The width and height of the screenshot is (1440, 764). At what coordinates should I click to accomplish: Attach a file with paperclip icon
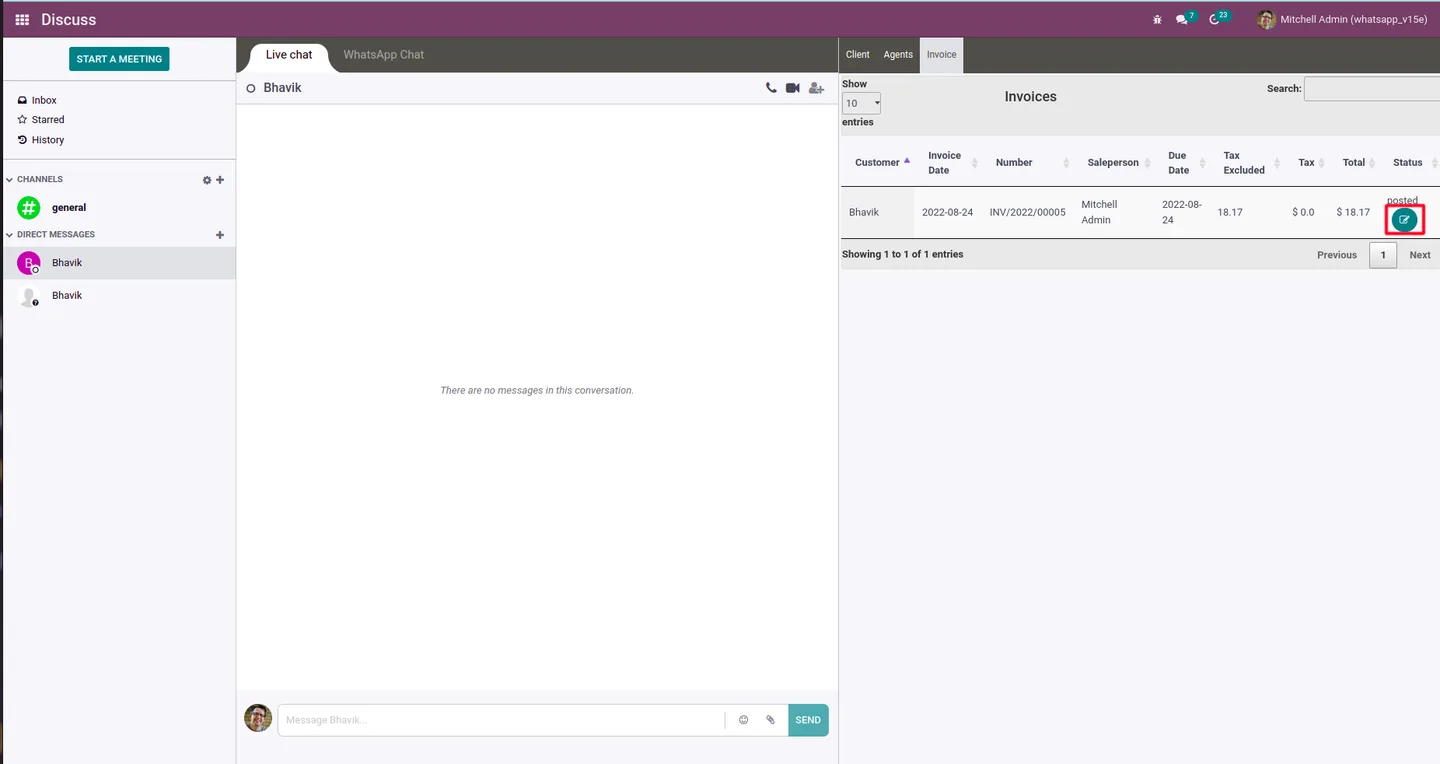770,720
